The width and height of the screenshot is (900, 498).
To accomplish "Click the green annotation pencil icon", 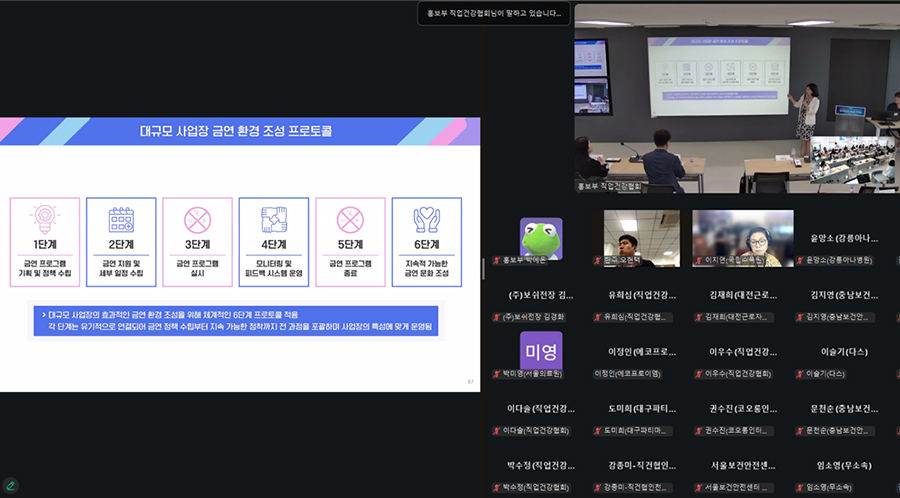I will pyautogui.click(x=11, y=486).
